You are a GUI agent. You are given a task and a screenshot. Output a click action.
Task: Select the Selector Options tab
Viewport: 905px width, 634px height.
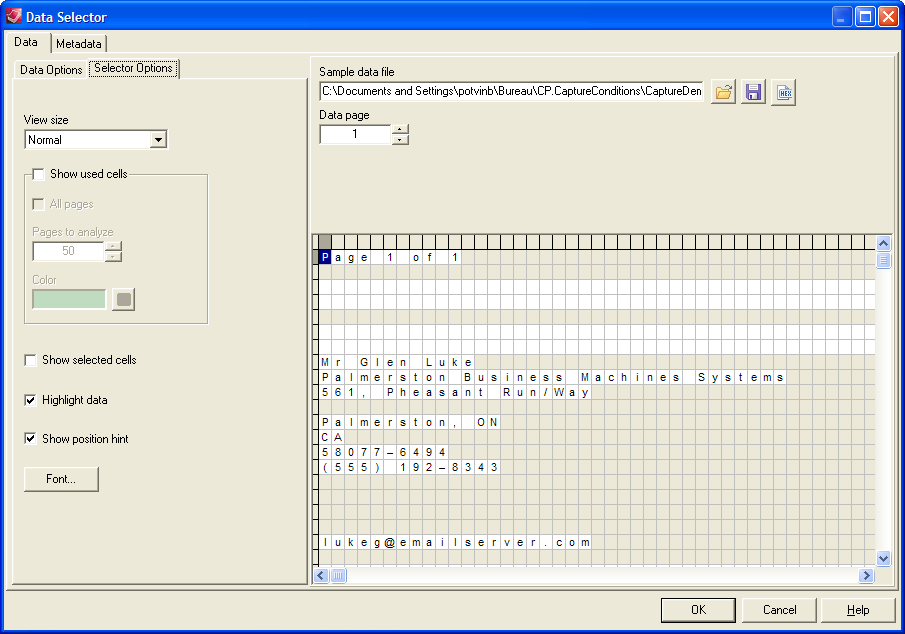point(134,69)
